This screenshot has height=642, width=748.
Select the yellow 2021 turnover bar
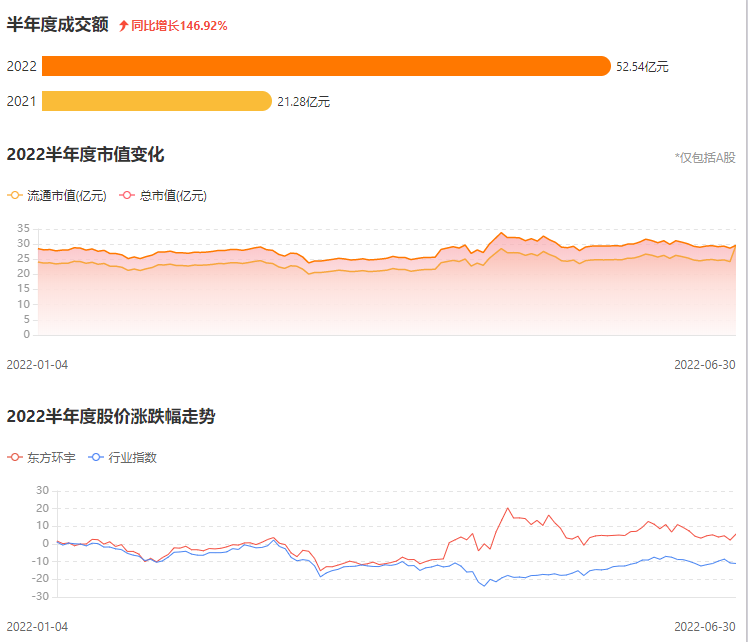click(x=156, y=101)
